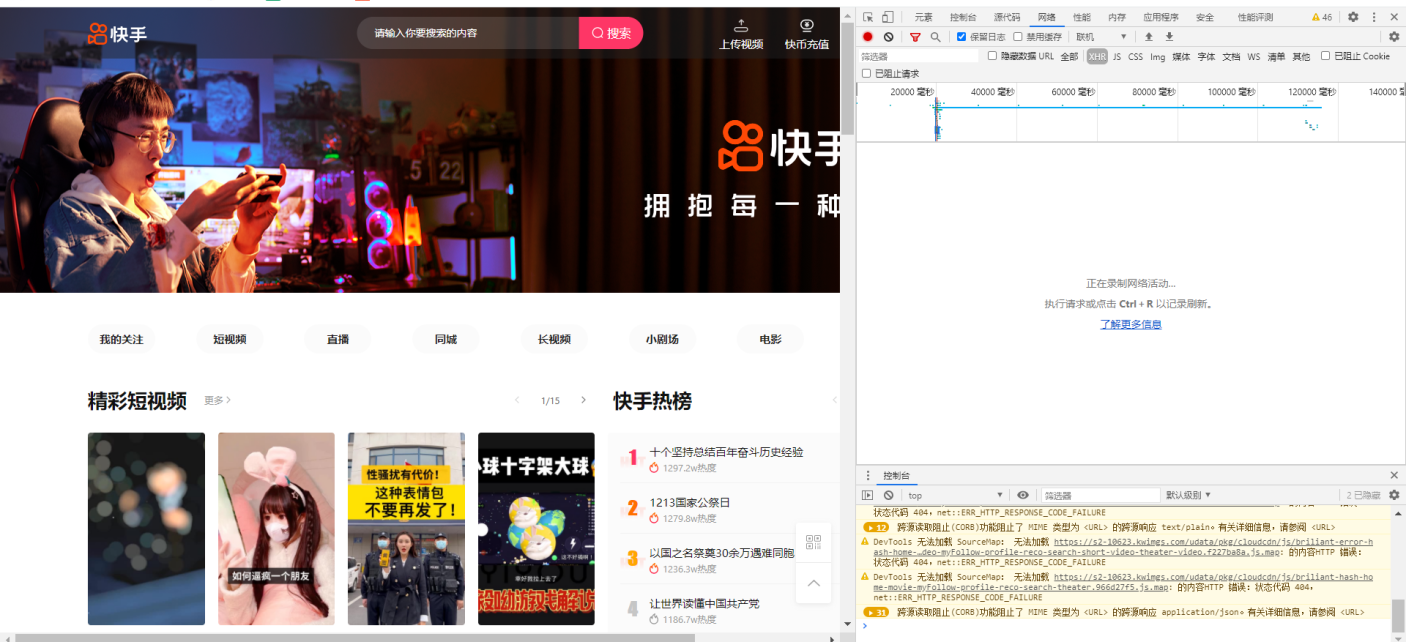The image size is (1406, 642).
Task: Toggle the device toolbar icon in DevTools
Action: click(887, 17)
